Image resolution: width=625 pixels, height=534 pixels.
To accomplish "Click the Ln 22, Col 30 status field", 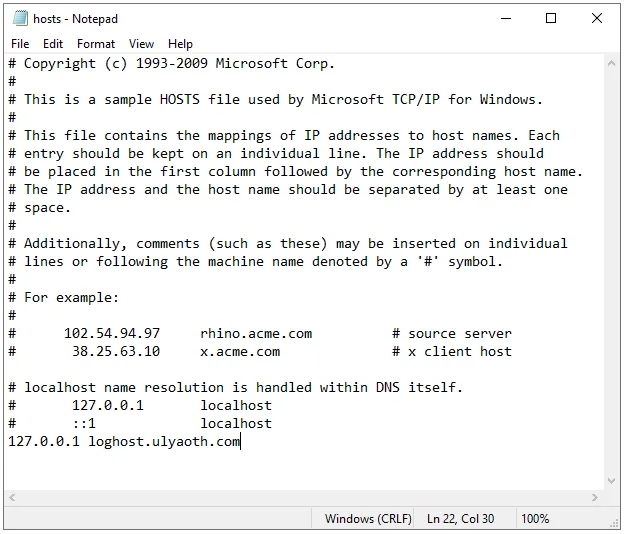I will 461,519.
